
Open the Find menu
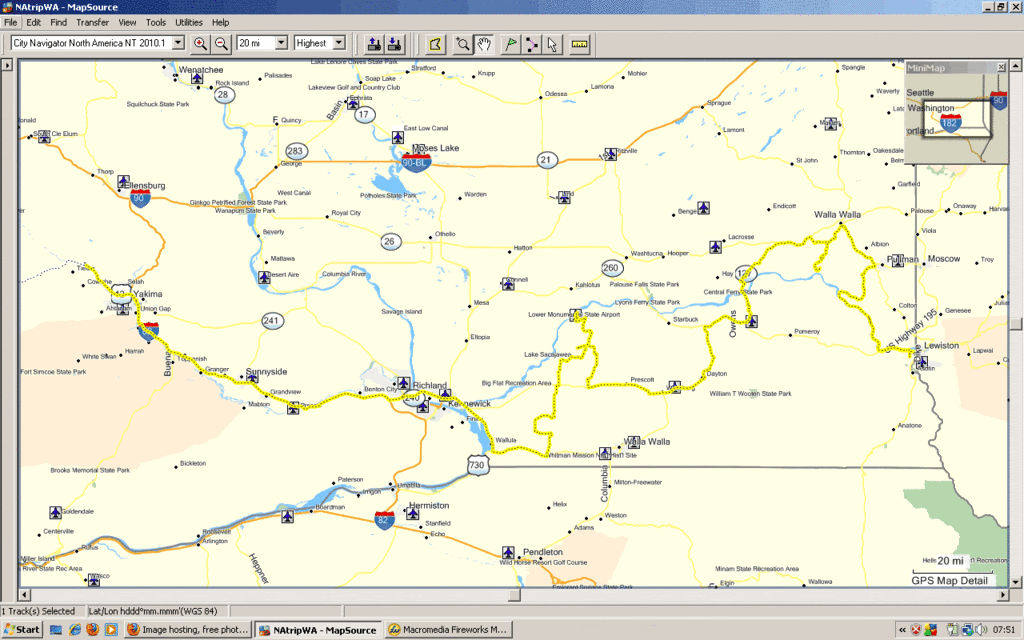coord(59,22)
